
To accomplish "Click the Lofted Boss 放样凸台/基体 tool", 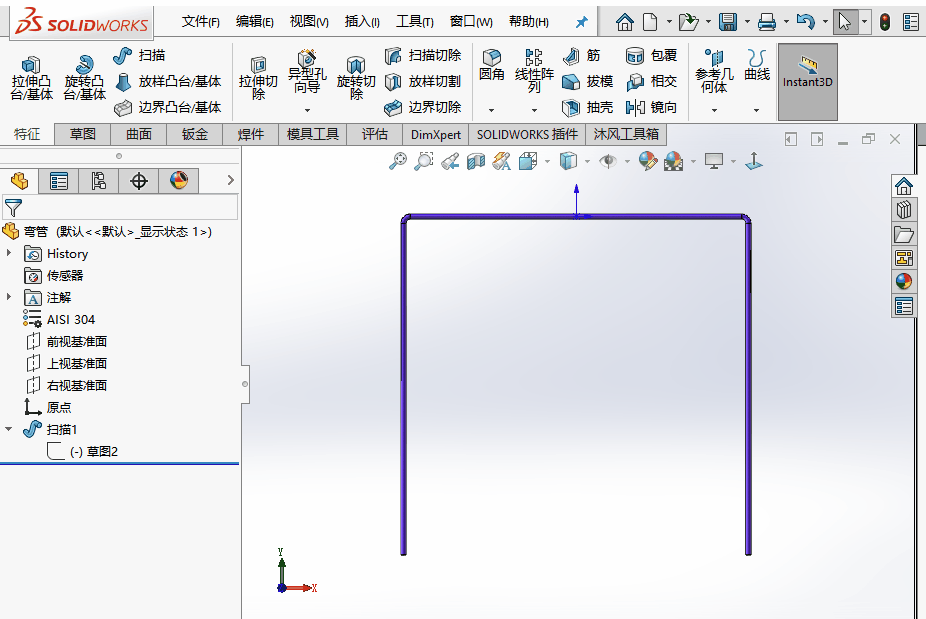I will (x=167, y=82).
